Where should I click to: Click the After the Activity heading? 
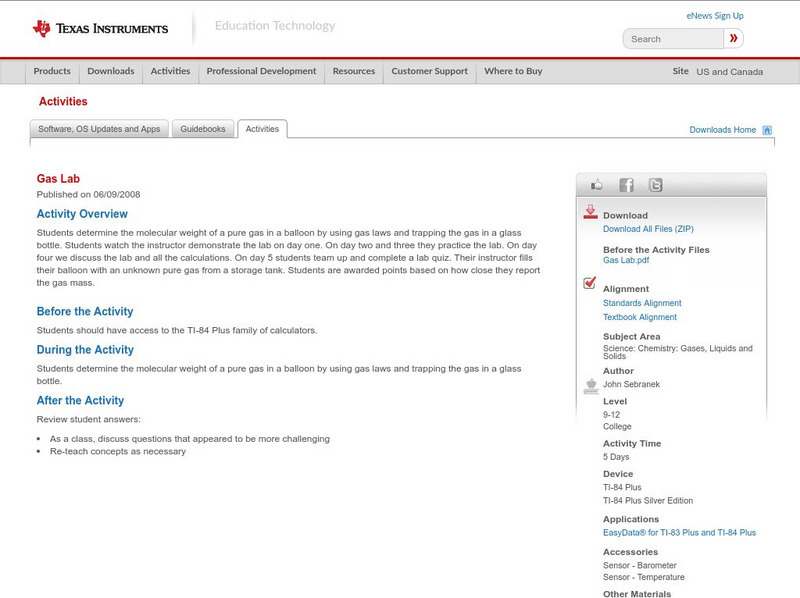pyautogui.click(x=80, y=401)
